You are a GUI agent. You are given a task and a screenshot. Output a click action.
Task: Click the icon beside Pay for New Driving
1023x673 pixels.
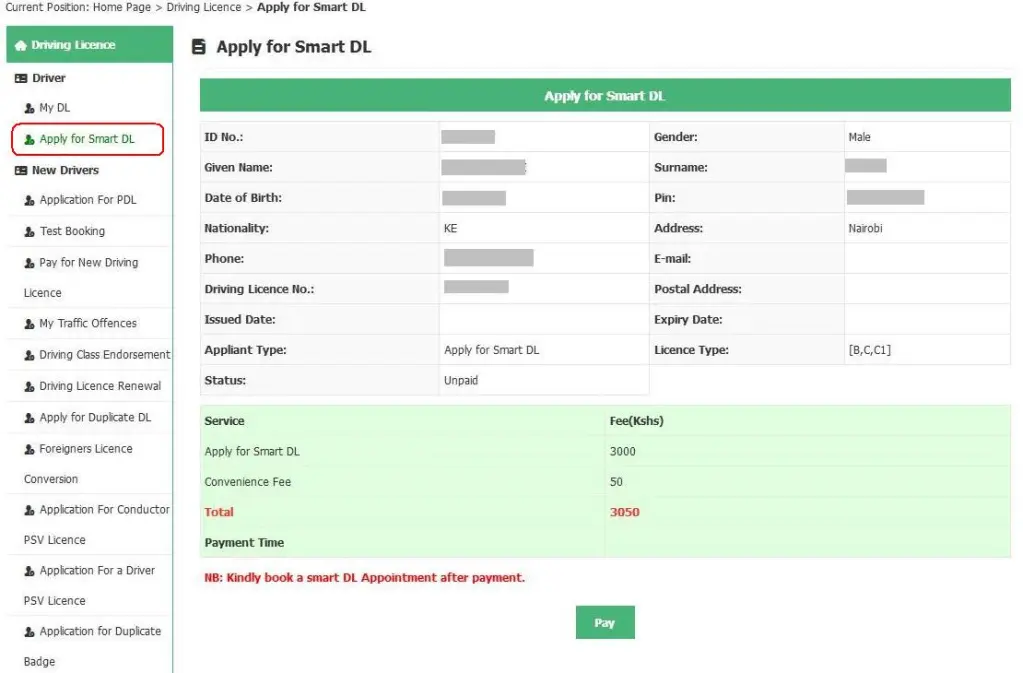(29, 263)
